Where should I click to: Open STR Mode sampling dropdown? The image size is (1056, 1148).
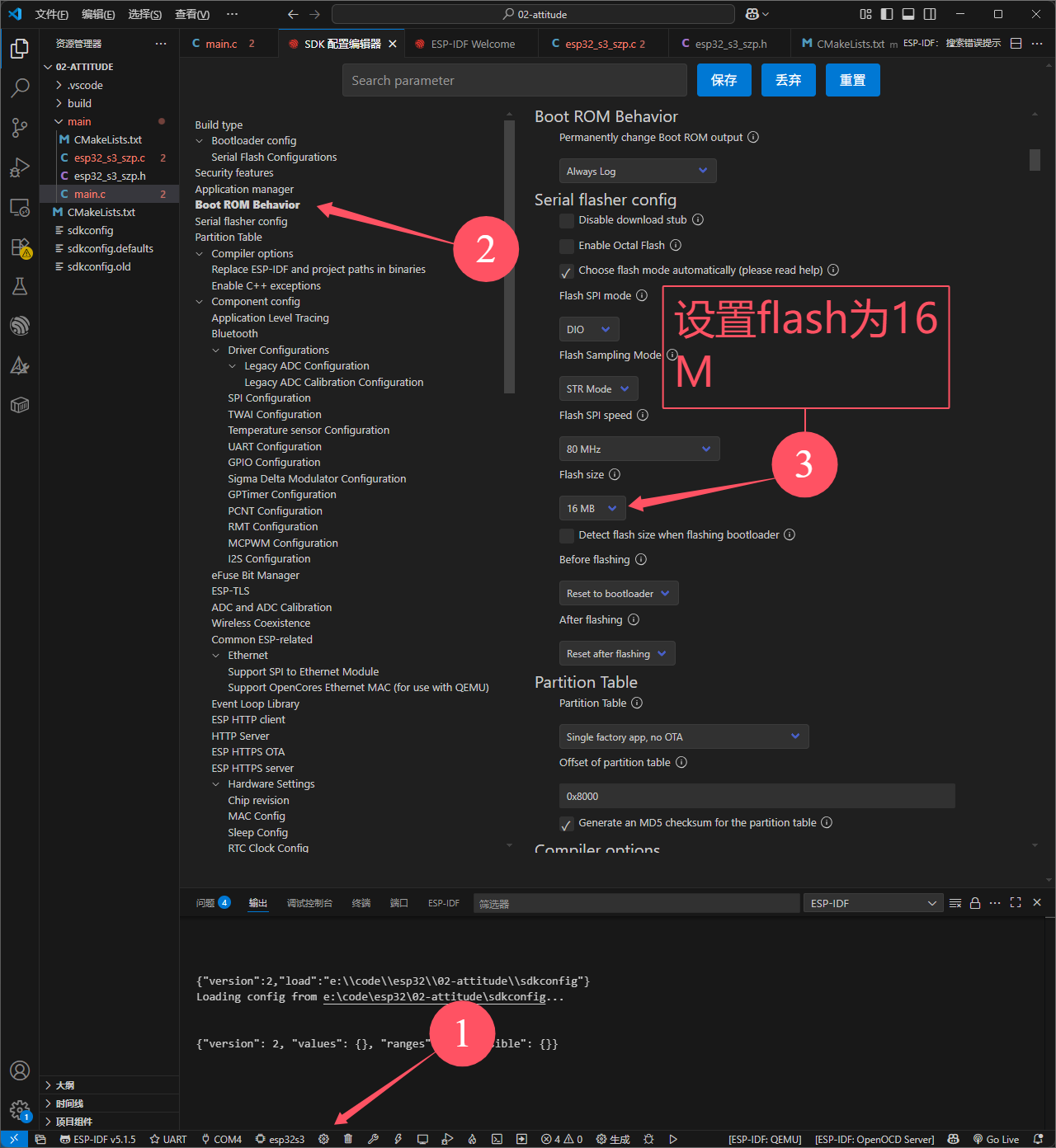point(599,388)
